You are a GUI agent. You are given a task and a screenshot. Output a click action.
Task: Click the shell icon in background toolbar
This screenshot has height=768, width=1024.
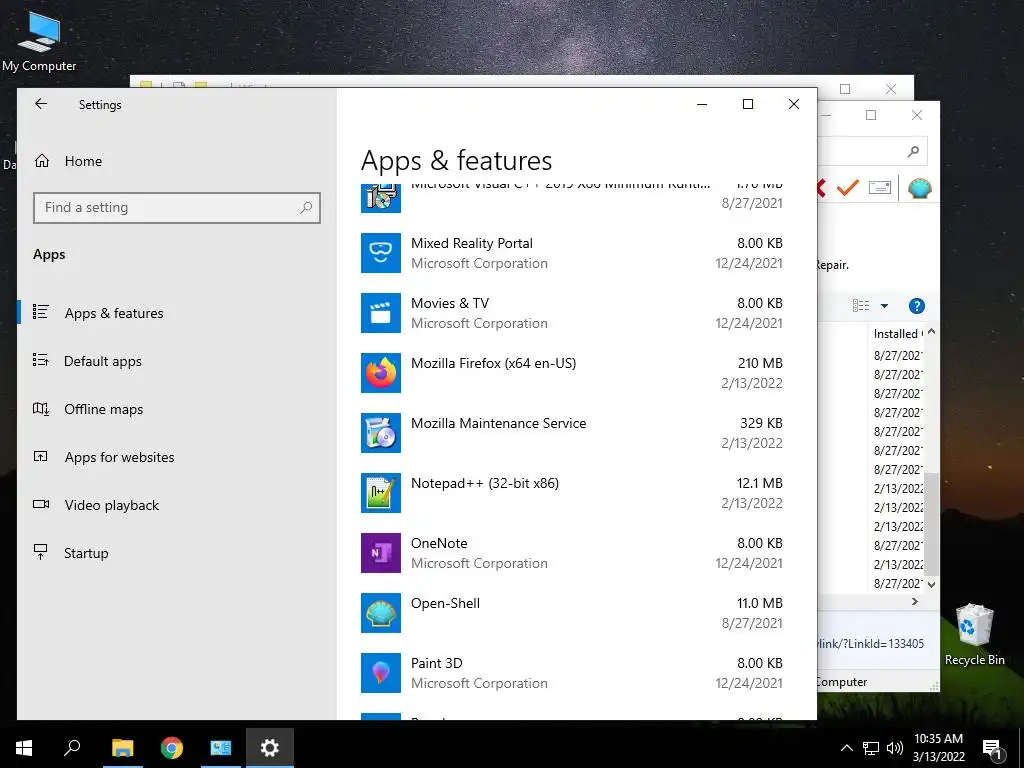919,188
